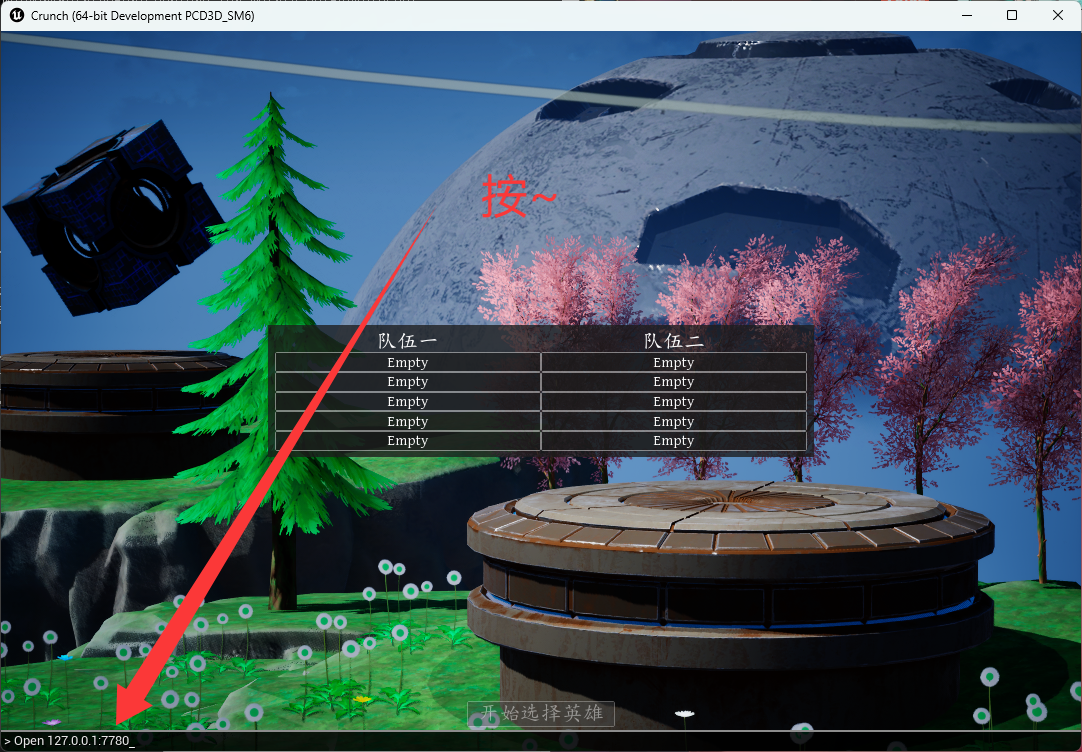Select fifth Empty slot under 队伍一

pyautogui.click(x=408, y=441)
